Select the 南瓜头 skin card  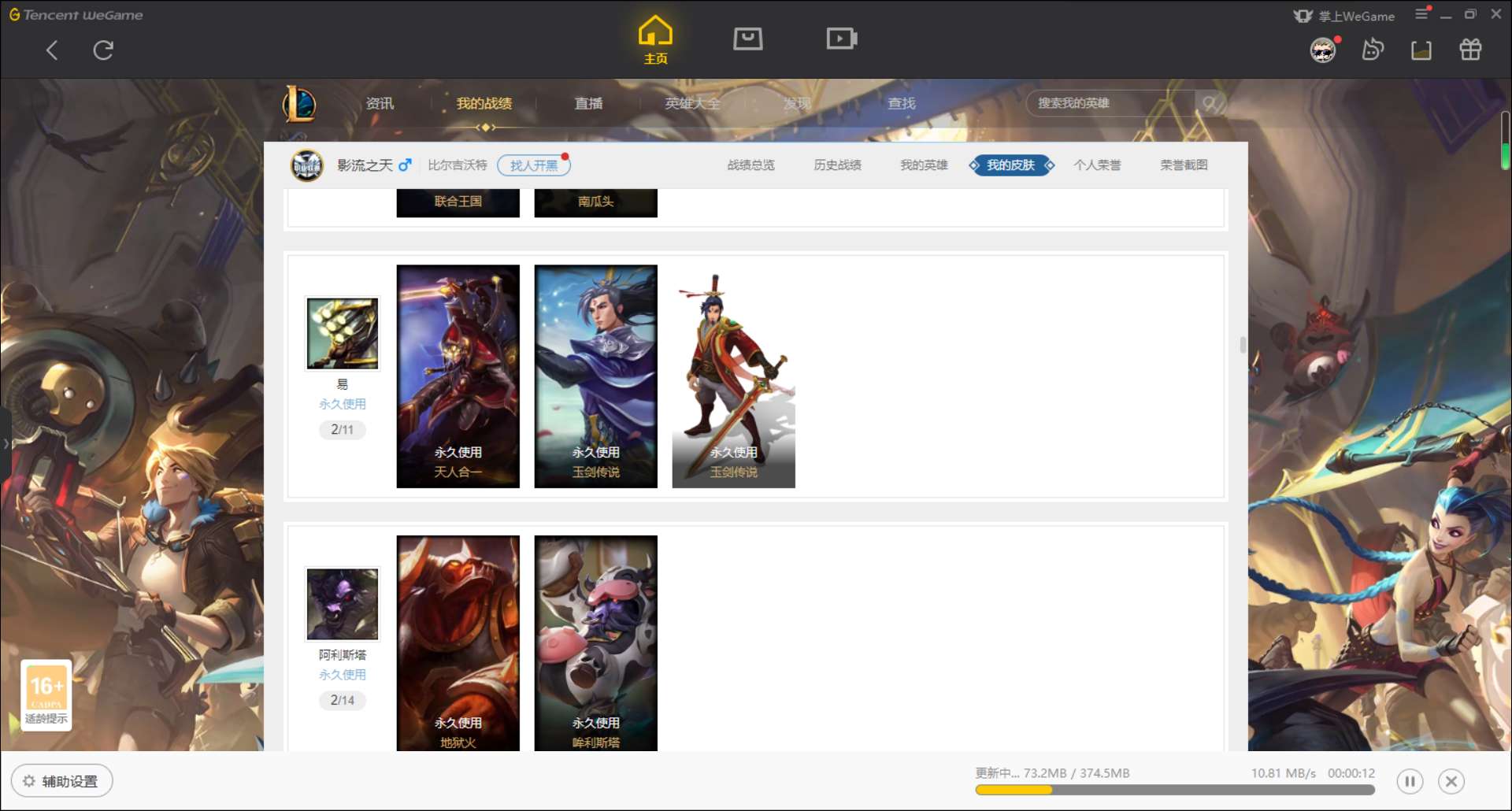[596, 202]
